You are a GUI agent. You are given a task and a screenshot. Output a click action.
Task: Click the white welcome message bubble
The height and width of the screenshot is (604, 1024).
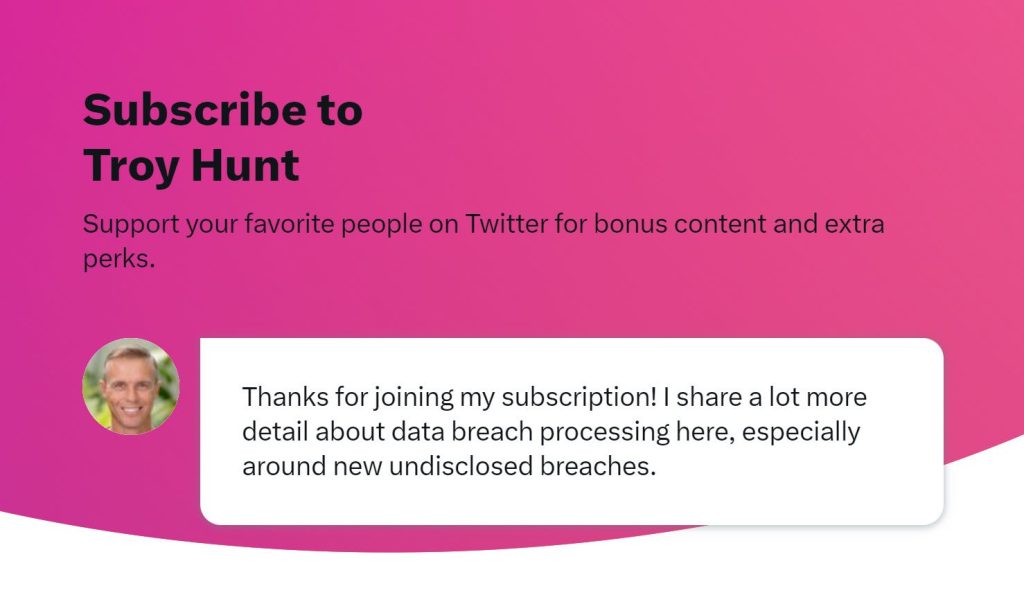[x=571, y=431]
